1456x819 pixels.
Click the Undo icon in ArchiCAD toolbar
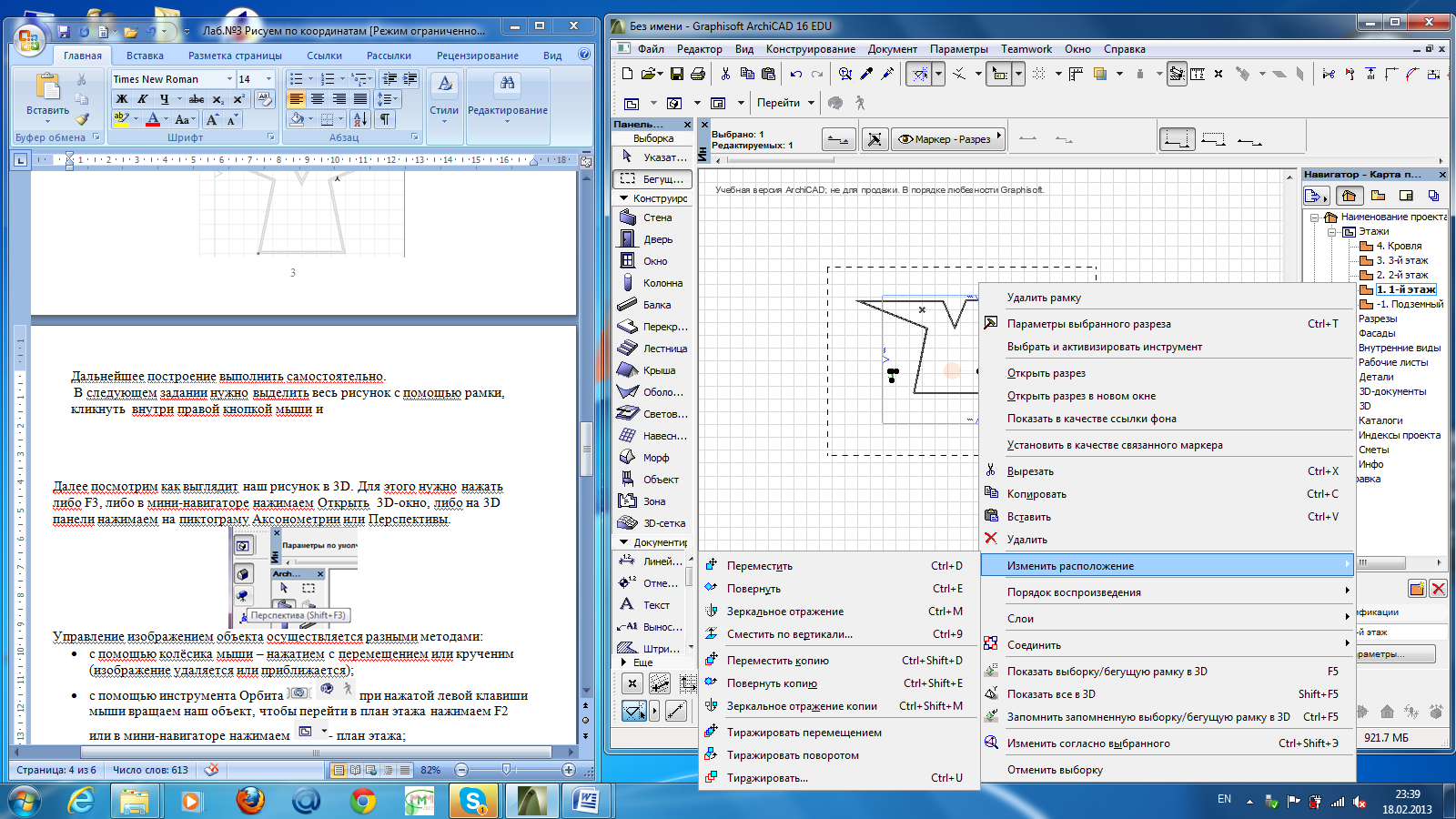click(x=796, y=74)
